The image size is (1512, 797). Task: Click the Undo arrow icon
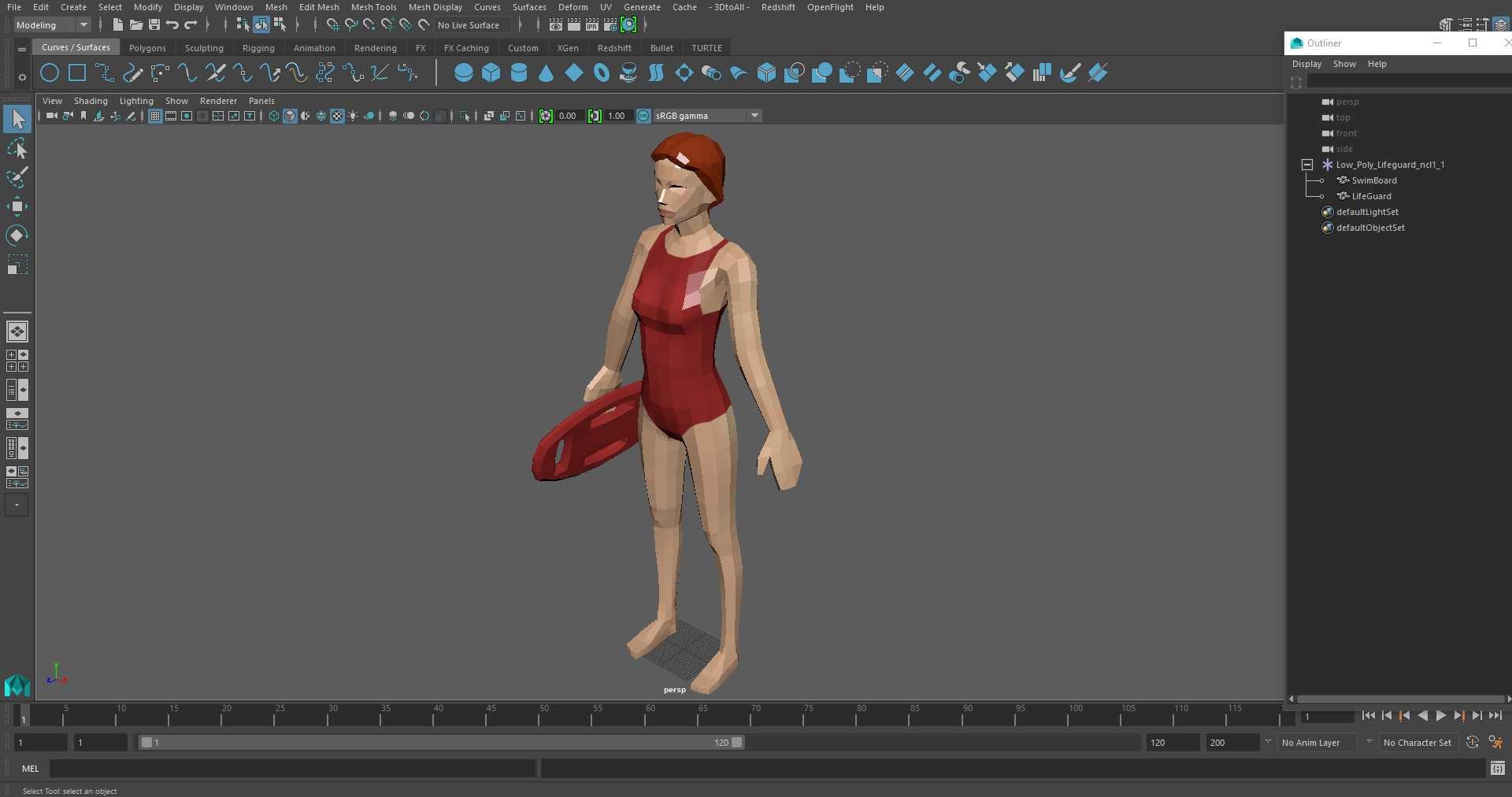point(172,25)
